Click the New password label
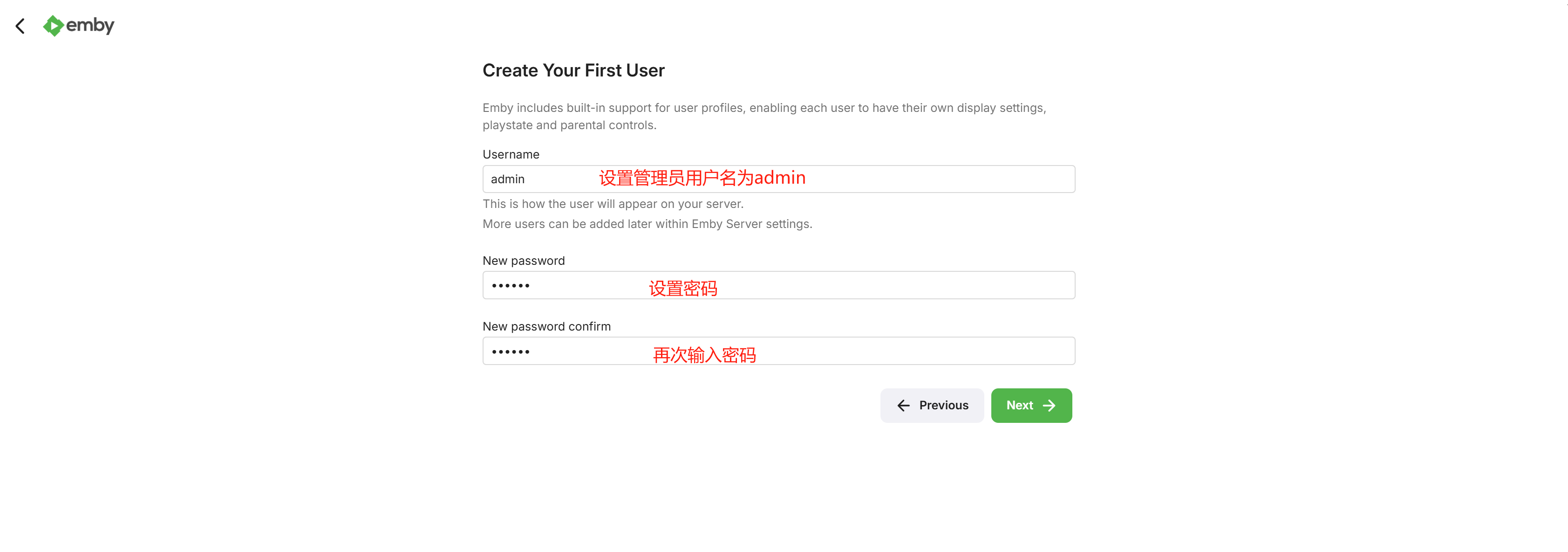Image resolution: width=1568 pixels, height=552 pixels. (524, 261)
